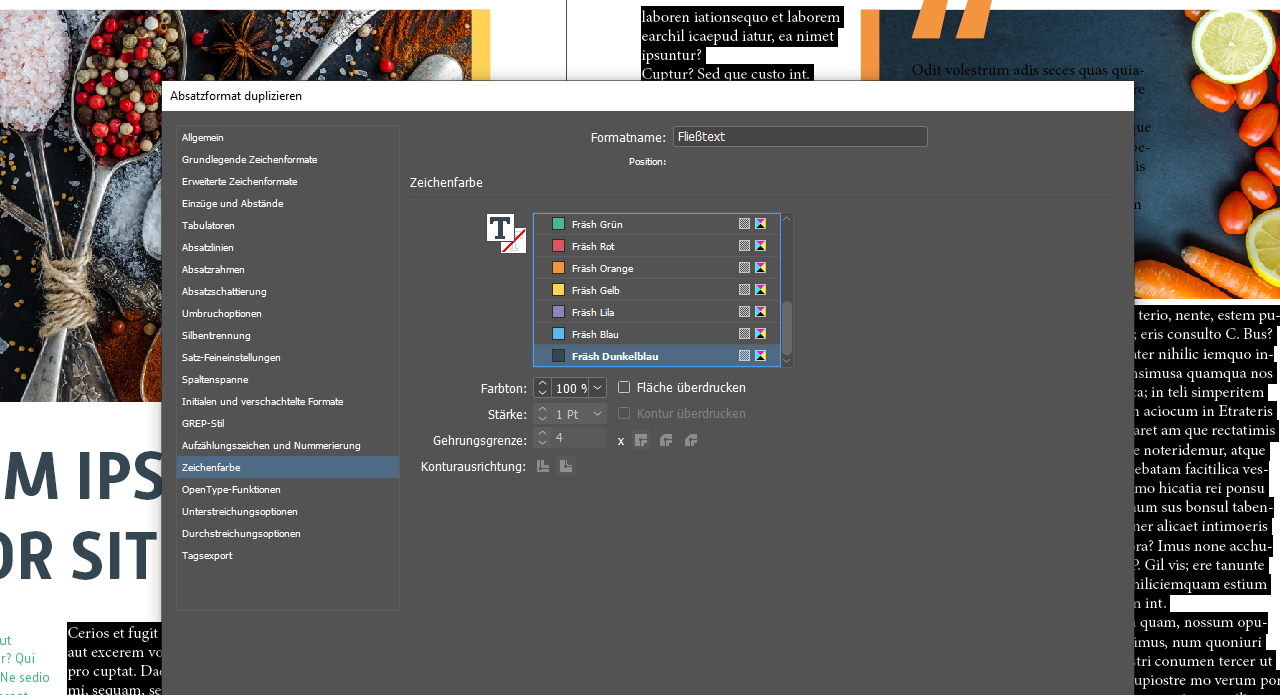Image resolution: width=1280 pixels, height=695 pixels.
Task: Open Grundlegende Zeichenformate section
Action: point(249,160)
